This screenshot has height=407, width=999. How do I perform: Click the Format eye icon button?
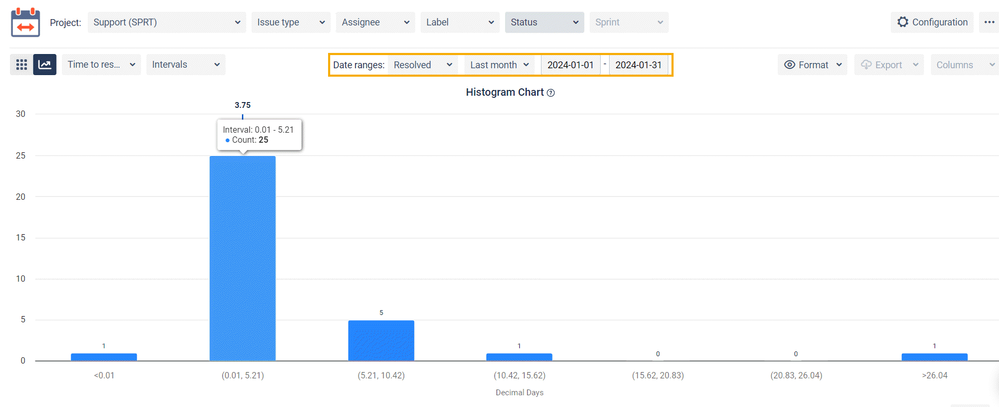coord(812,64)
